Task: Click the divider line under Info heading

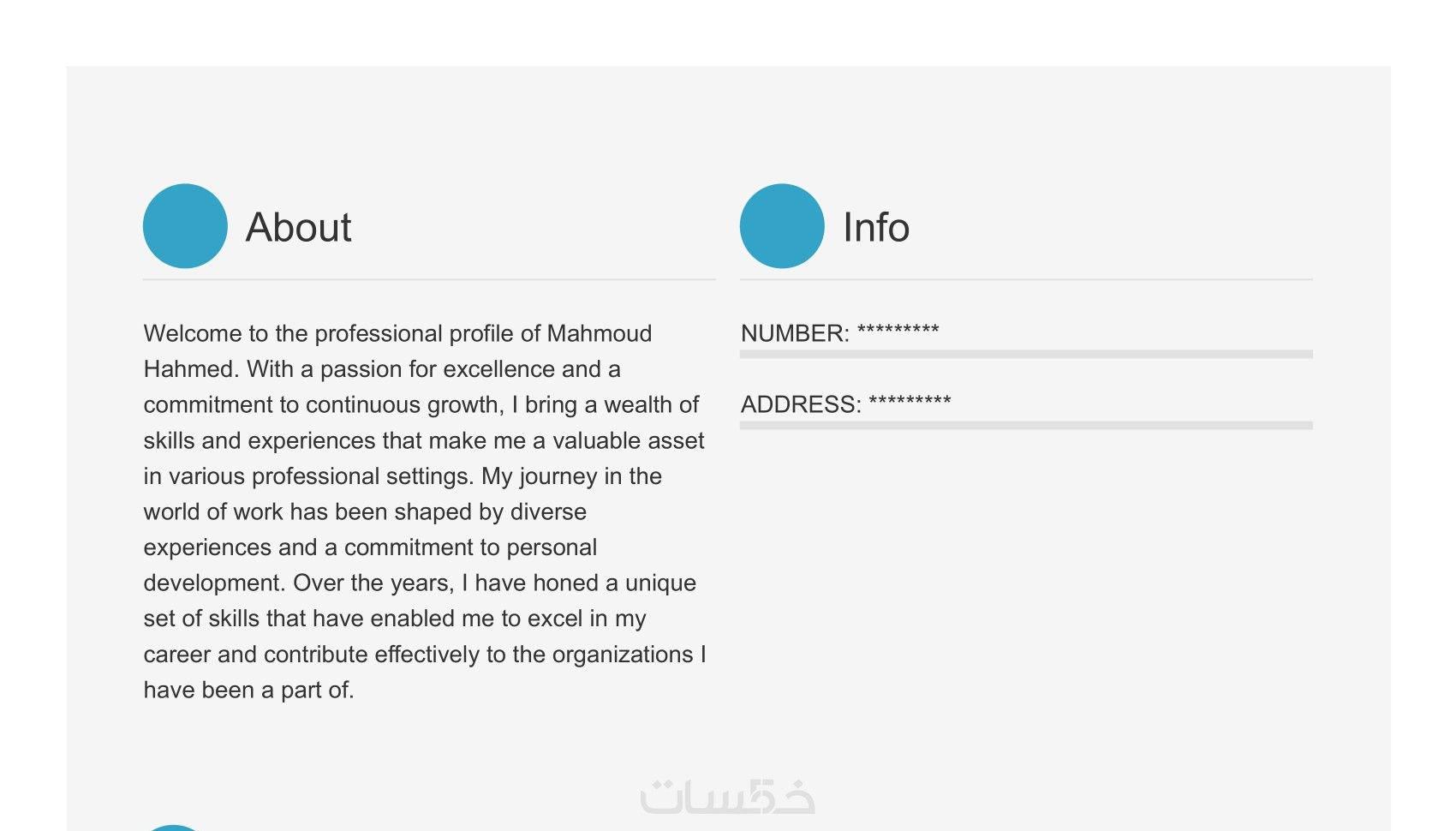Action: (1026, 279)
